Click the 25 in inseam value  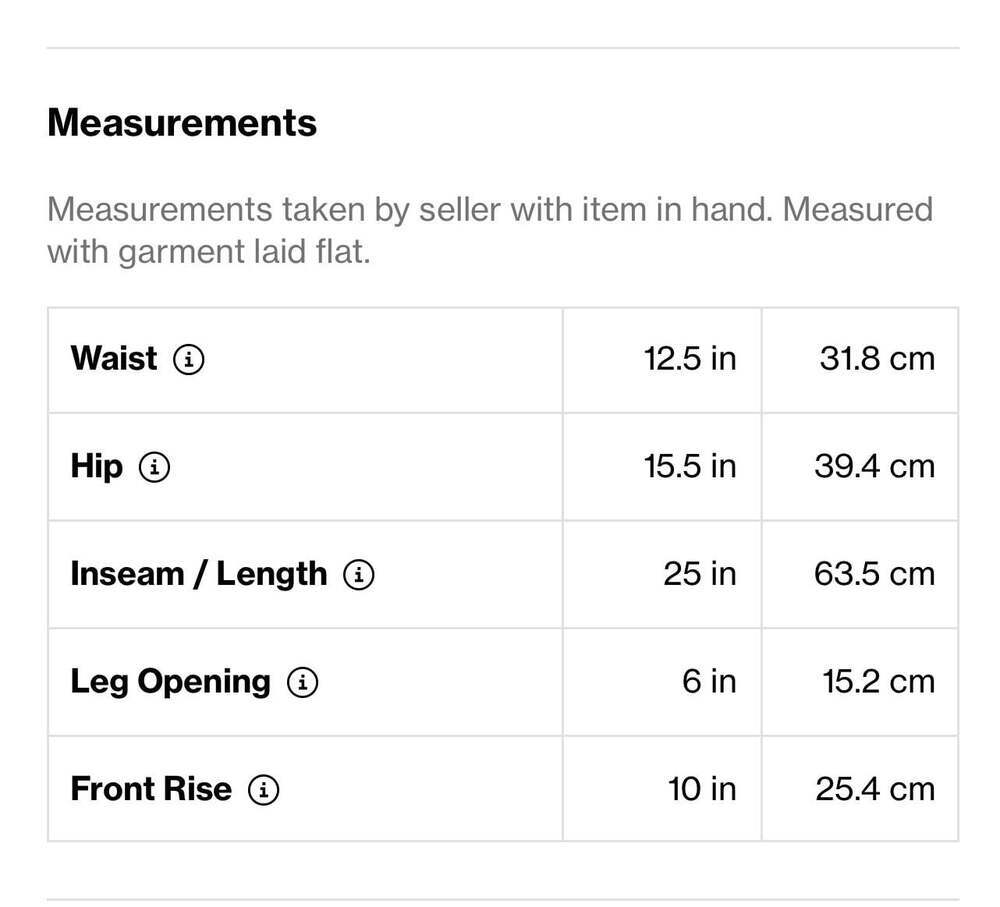pyautogui.click(x=700, y=574)
